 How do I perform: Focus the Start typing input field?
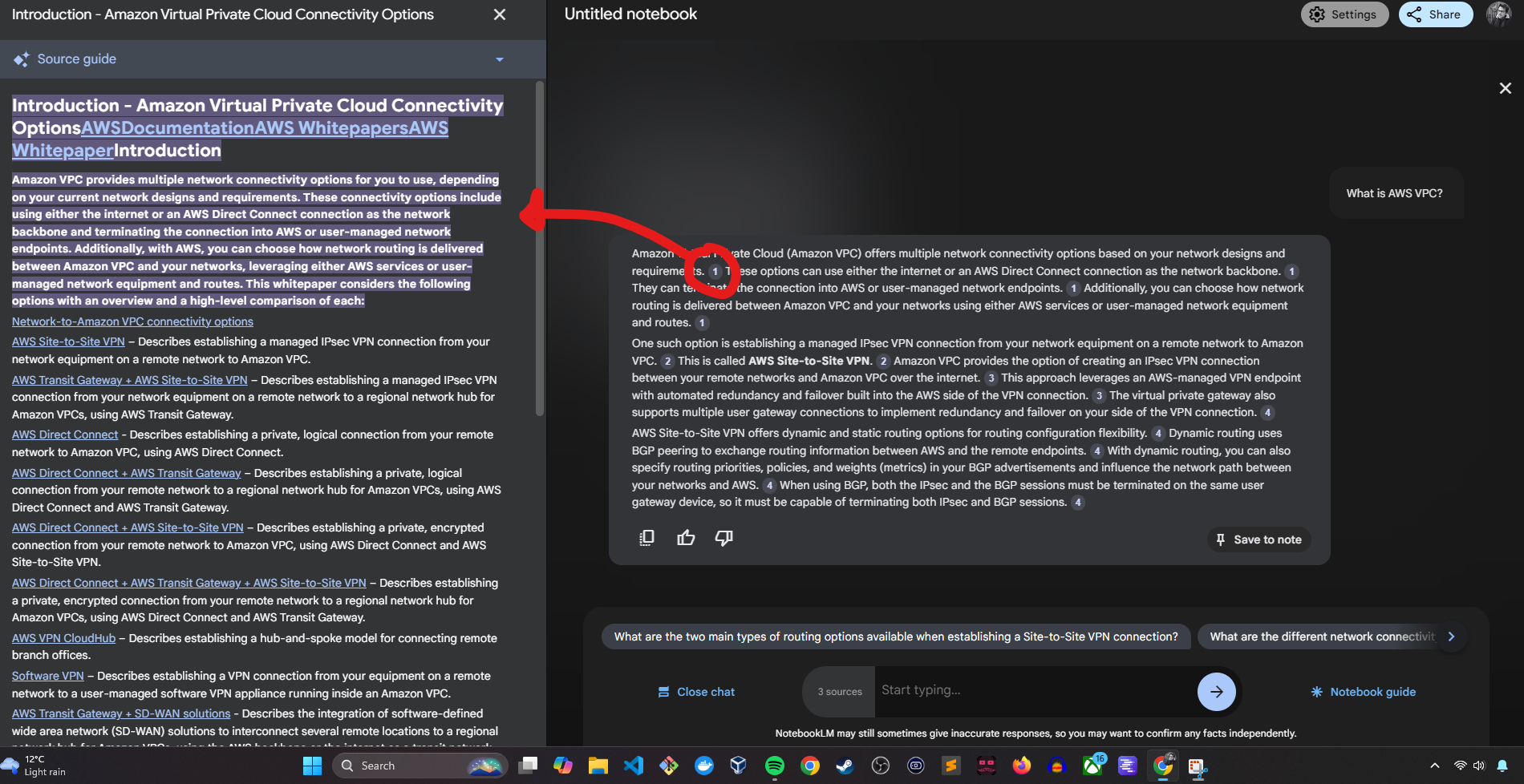(1033, 690)
